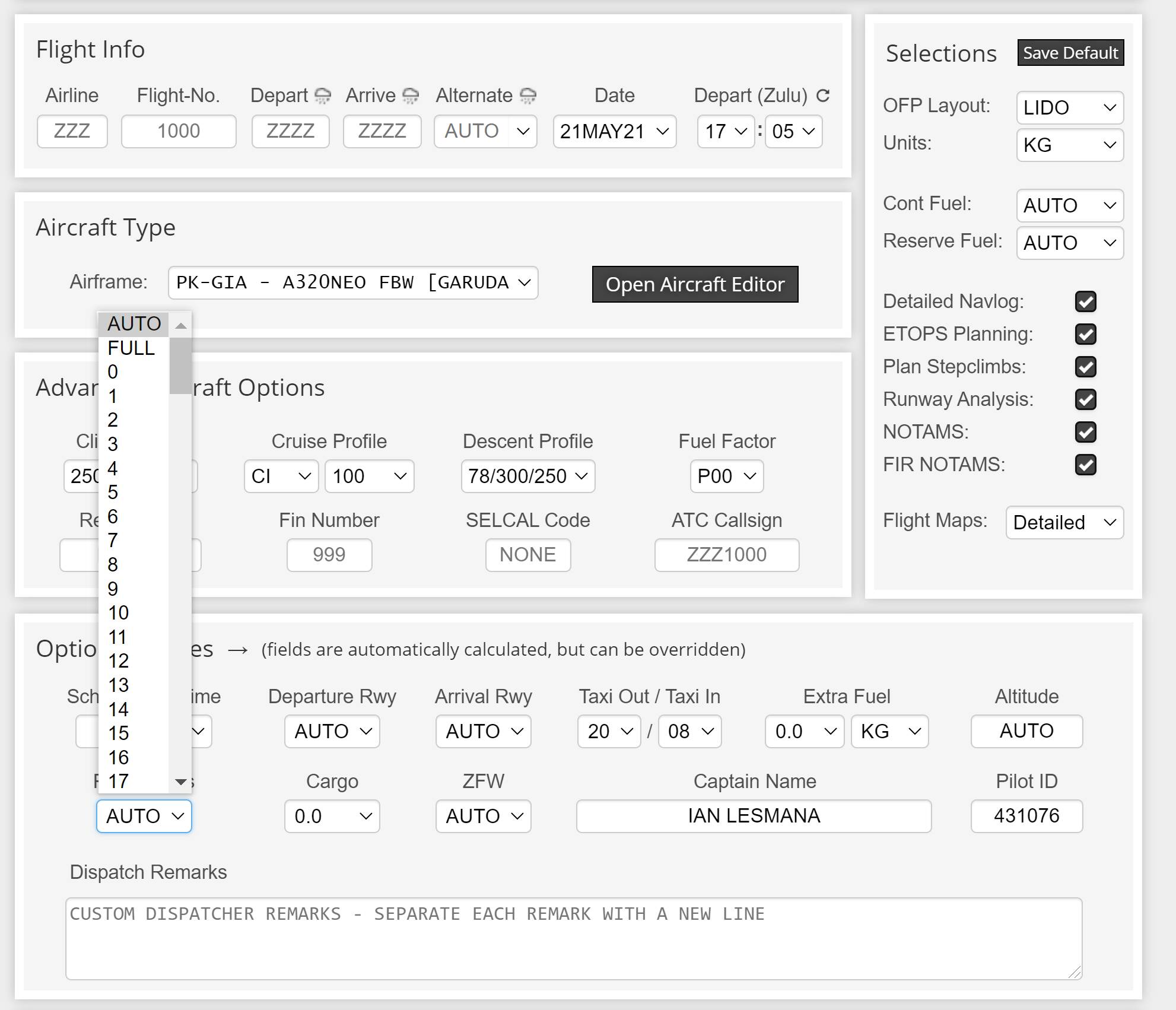Click the weather icon next to Depart
1176x1010 pixels.
322,96
